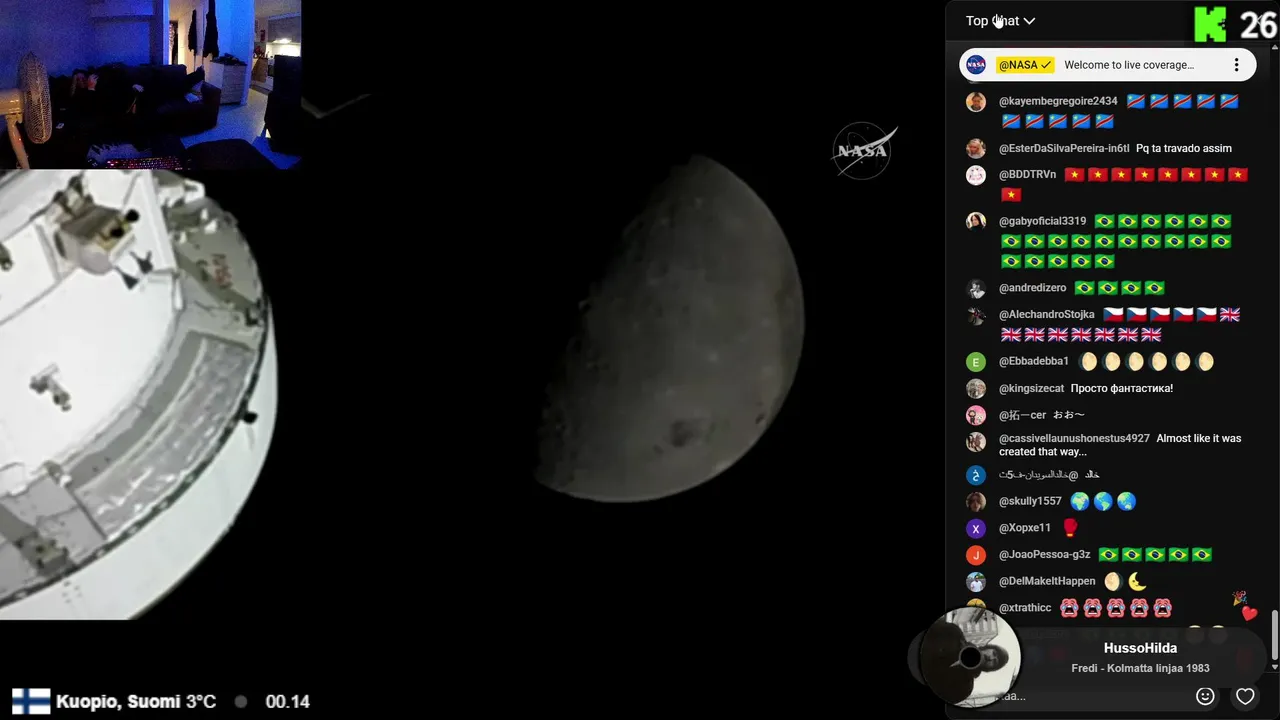
Task: Open @kingsizecat user avatar
Action: click(976, 388)
